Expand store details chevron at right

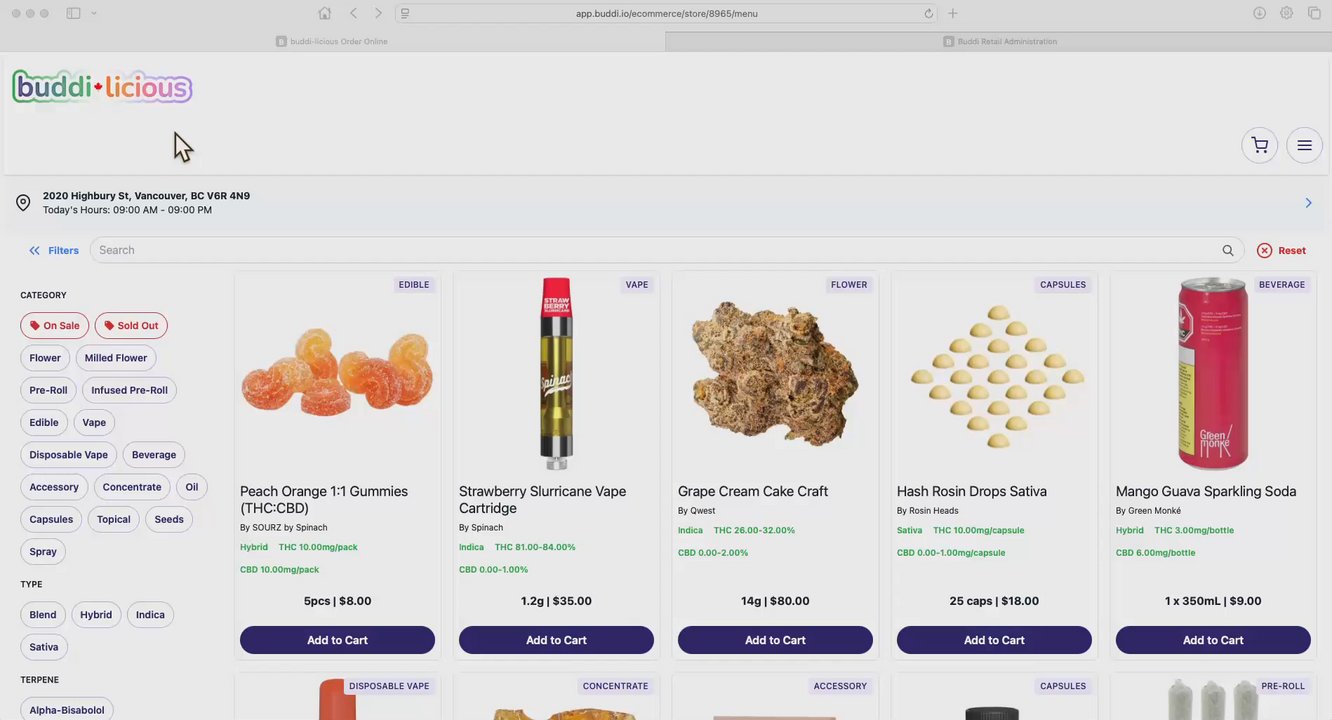1308,203
